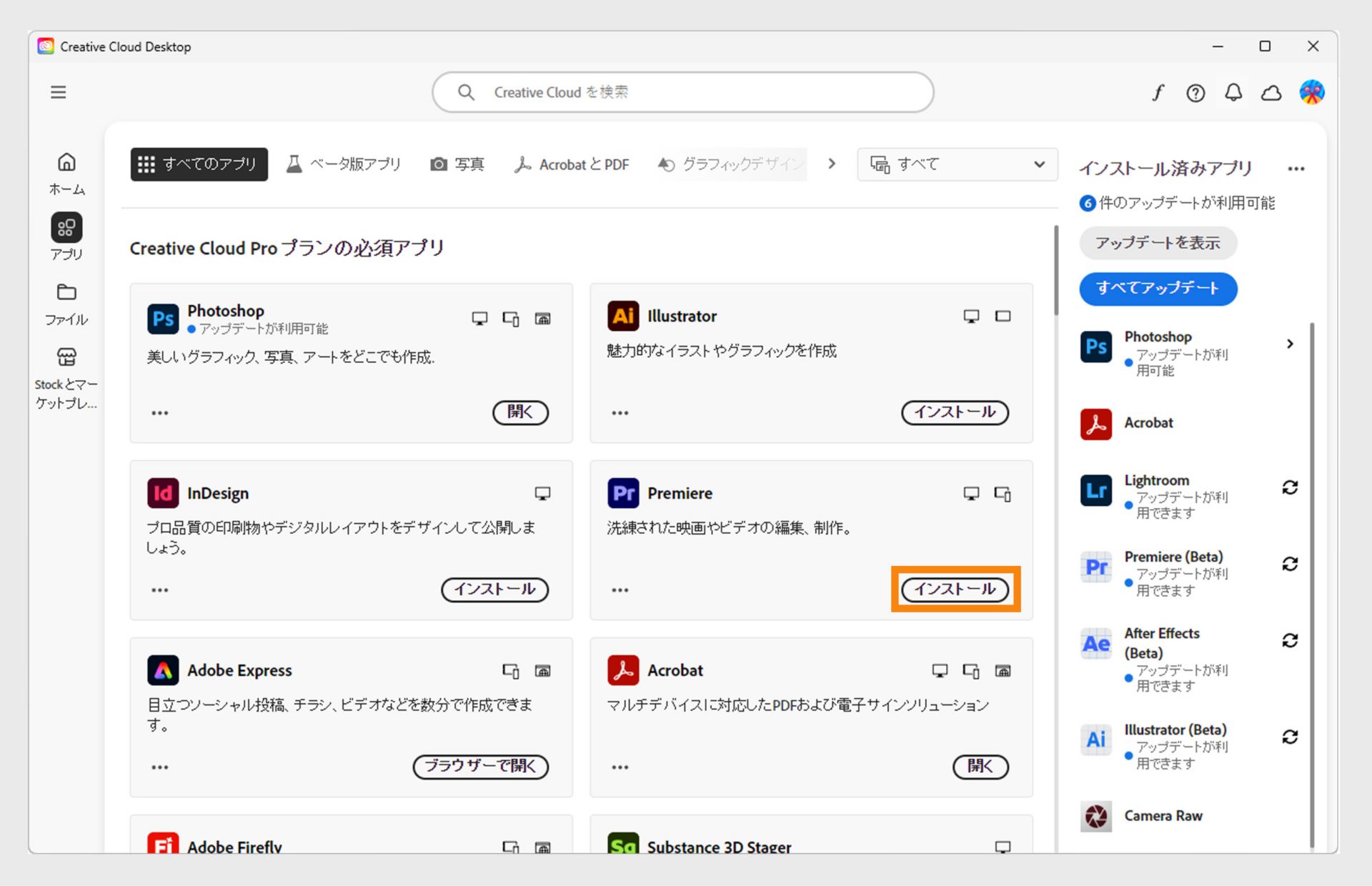This screenshot has height=886, width=1372.
Task: Click ブラウザーで開く for Adobe Express
Action: [x=480, y=767]
